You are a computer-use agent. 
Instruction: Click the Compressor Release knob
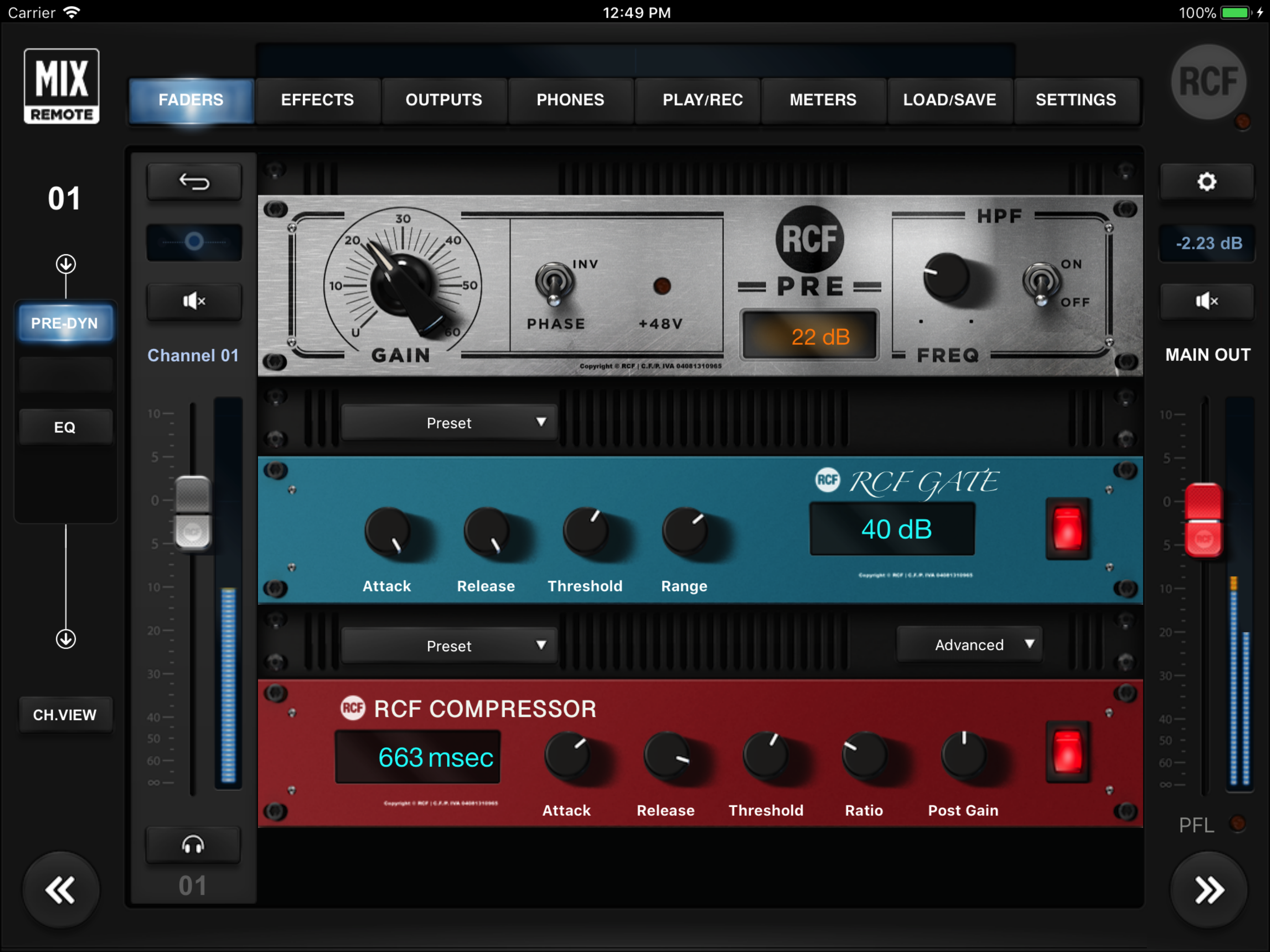click(x=667, y=755)
